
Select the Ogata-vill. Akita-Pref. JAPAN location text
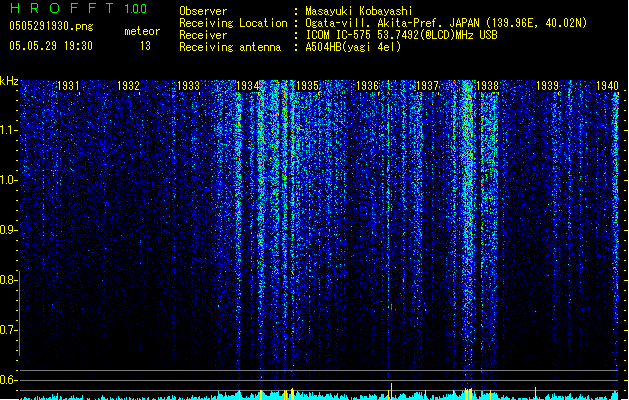[x=446, y=23]
